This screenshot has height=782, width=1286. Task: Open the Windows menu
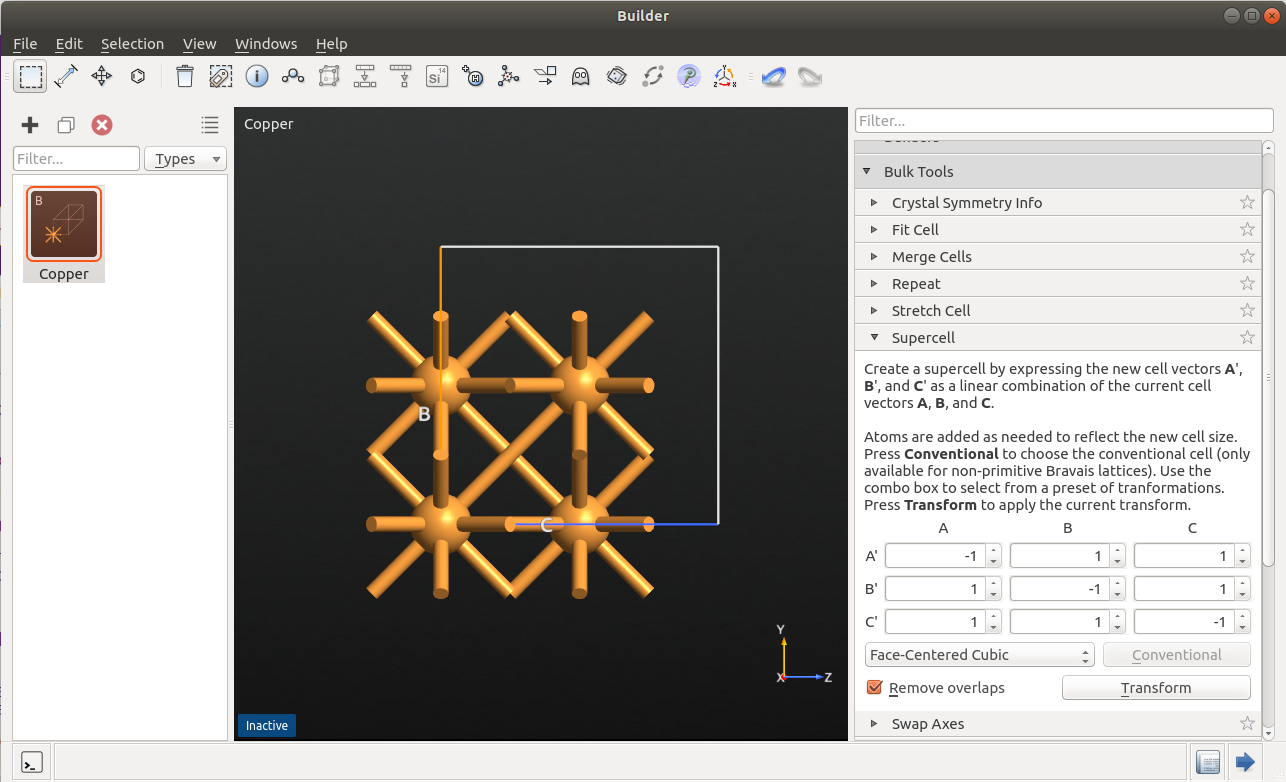coord(266,44)
